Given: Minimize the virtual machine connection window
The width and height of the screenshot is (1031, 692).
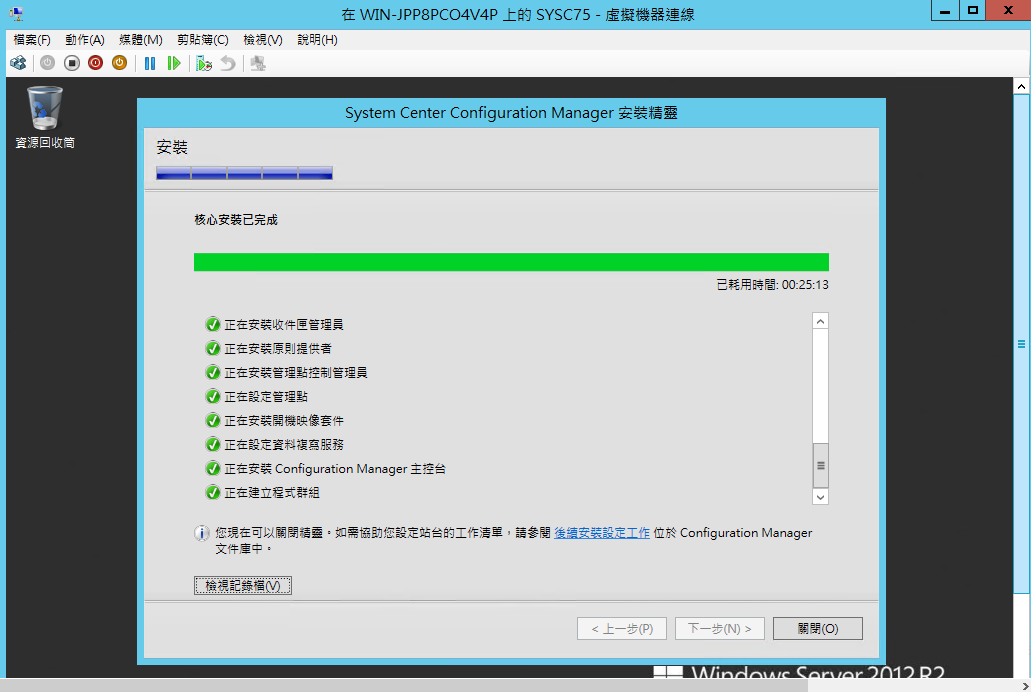Looking at the screenshot, I should coord(945,11).
